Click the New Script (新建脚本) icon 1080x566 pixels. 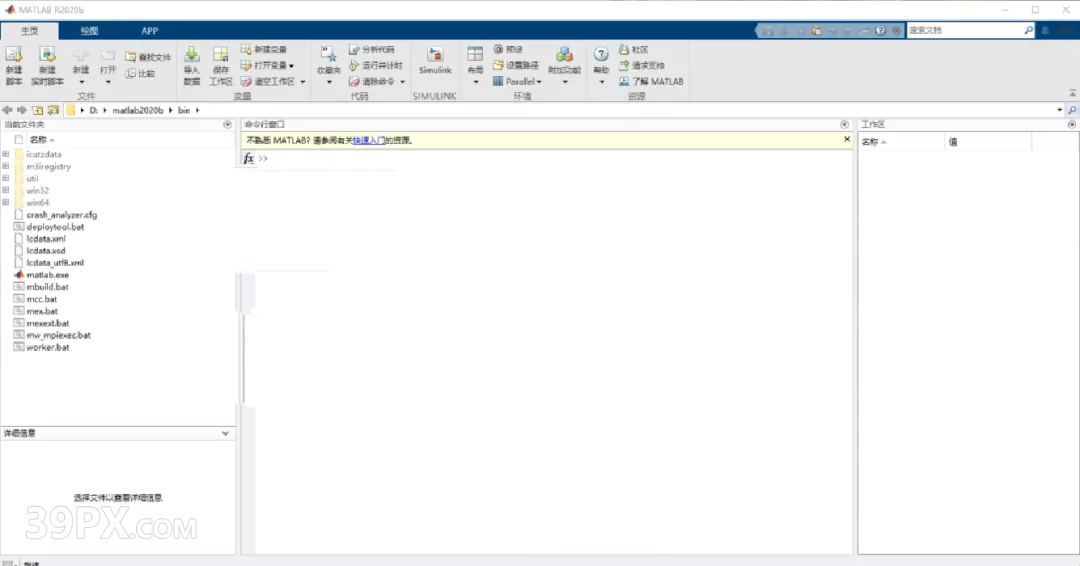click(14, 55)
